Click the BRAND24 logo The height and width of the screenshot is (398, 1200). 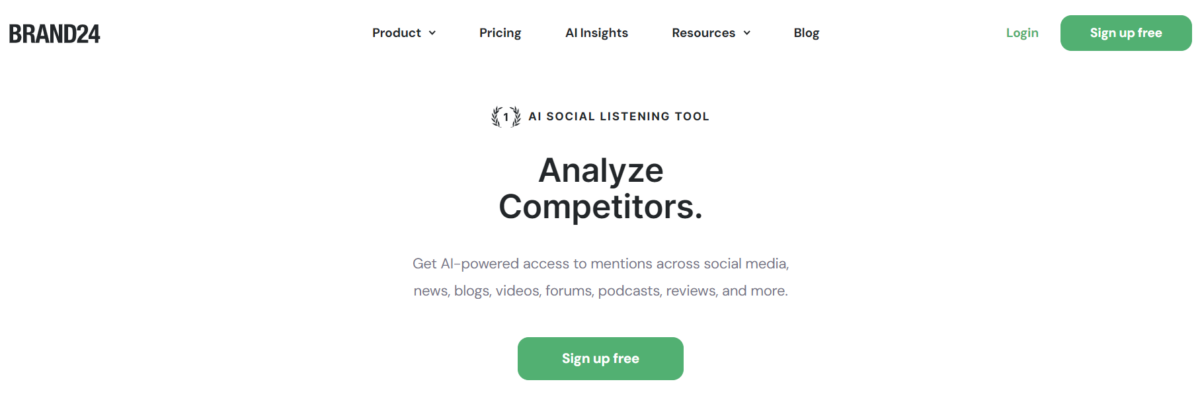tap(54, 33)
